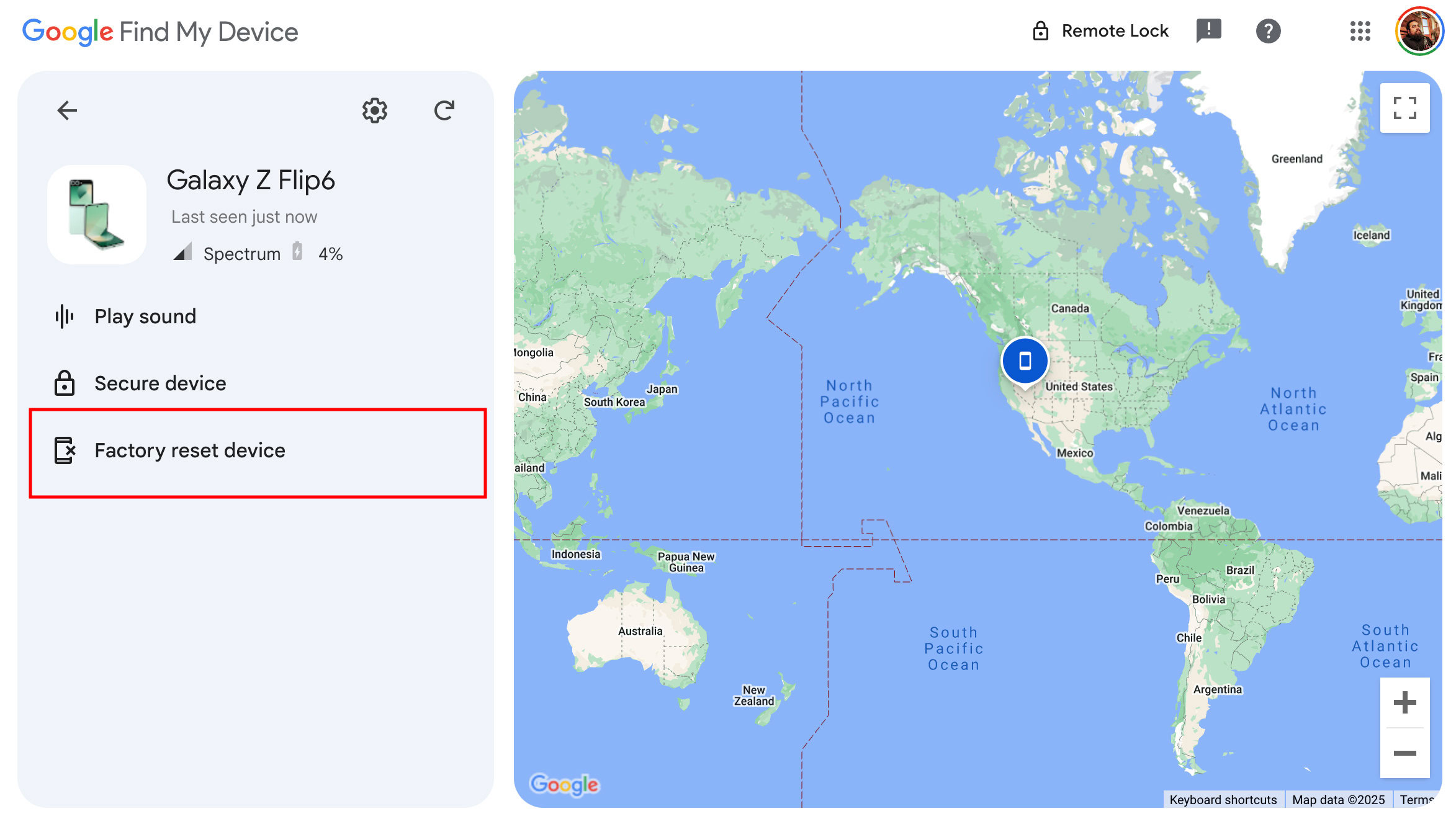The width and height of the screenshot is (1456, 819).
Task: Open the Google apps grid
Action: (x=1360, y=31)
